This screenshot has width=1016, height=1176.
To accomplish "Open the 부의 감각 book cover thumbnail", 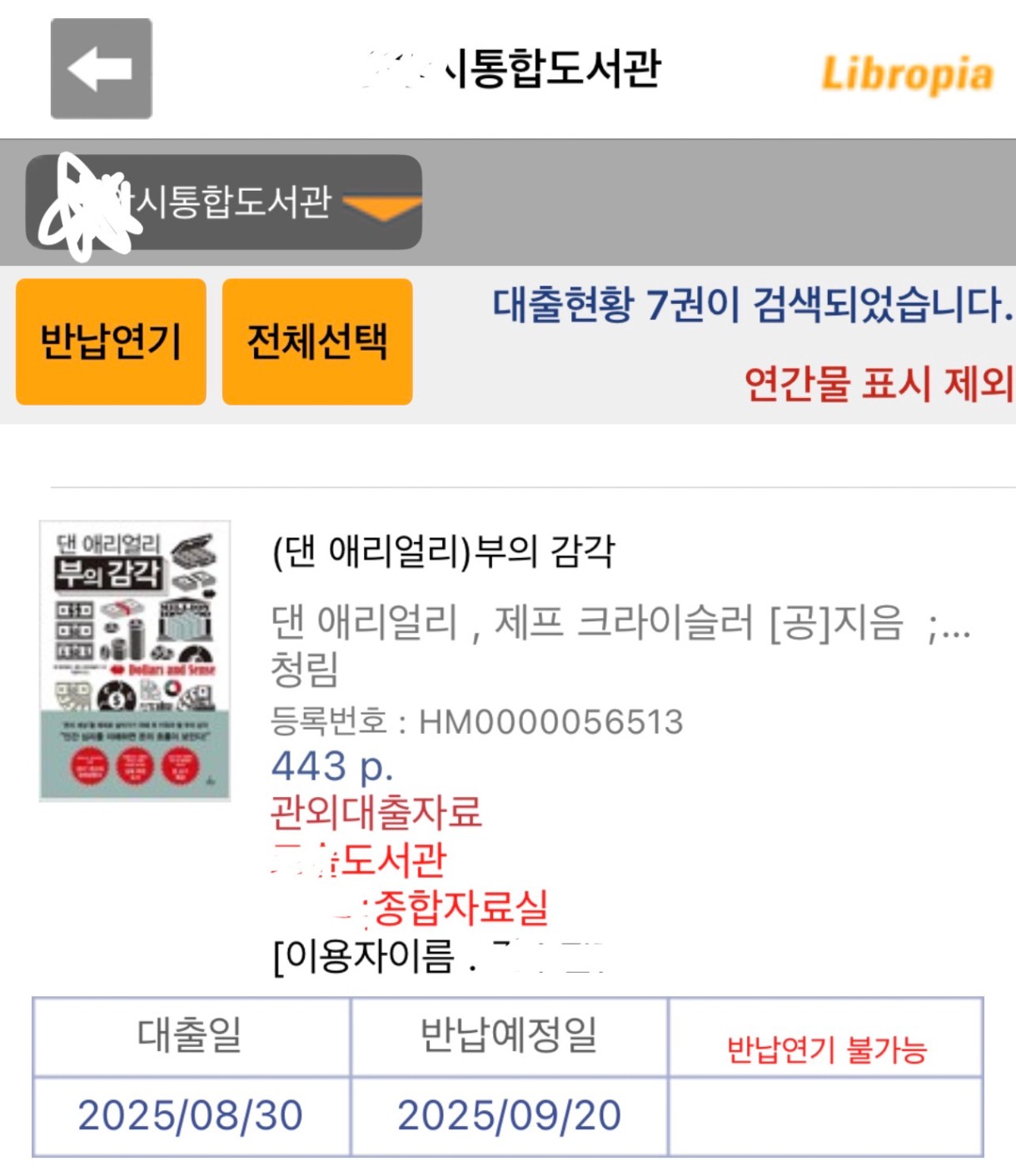I will pos(135,660).
